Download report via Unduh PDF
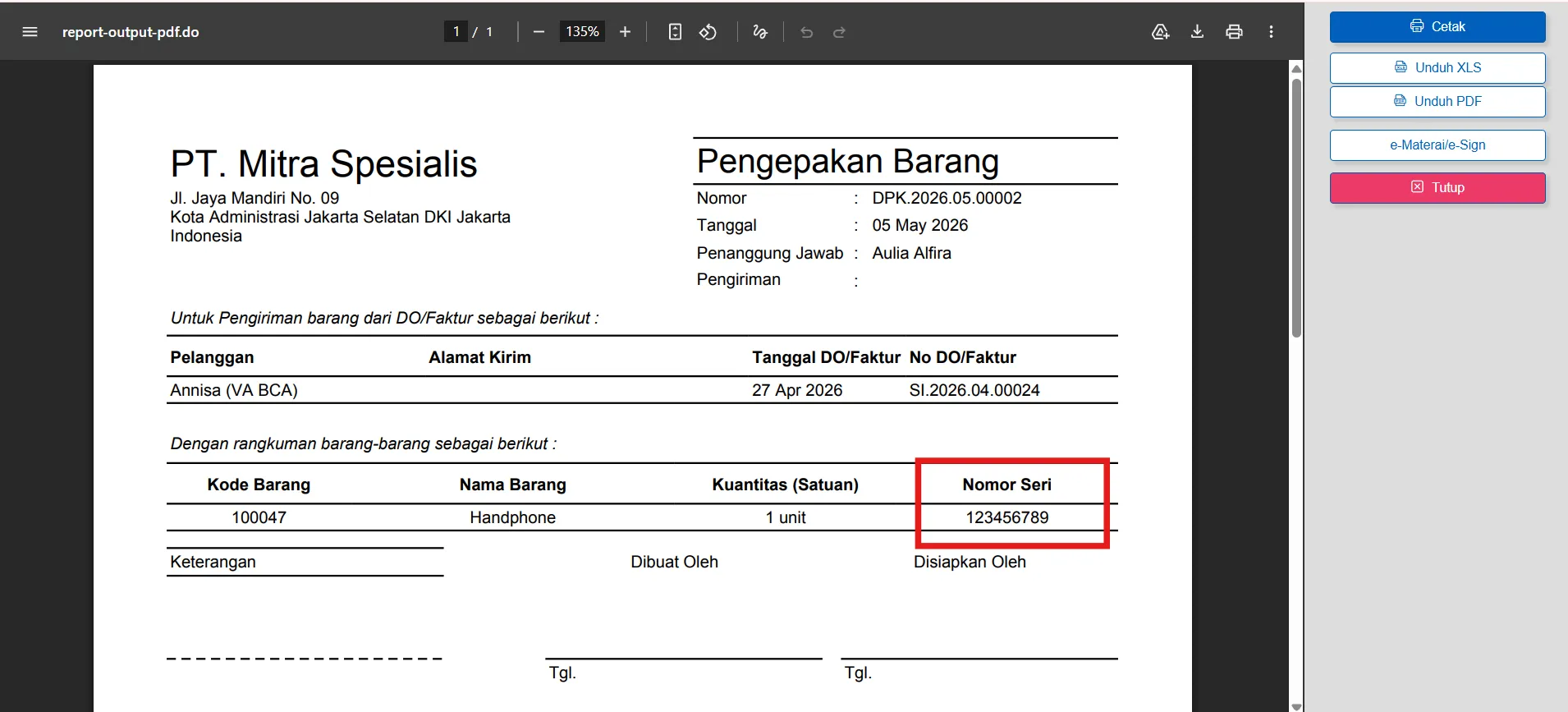 (x=1437, y=101)
